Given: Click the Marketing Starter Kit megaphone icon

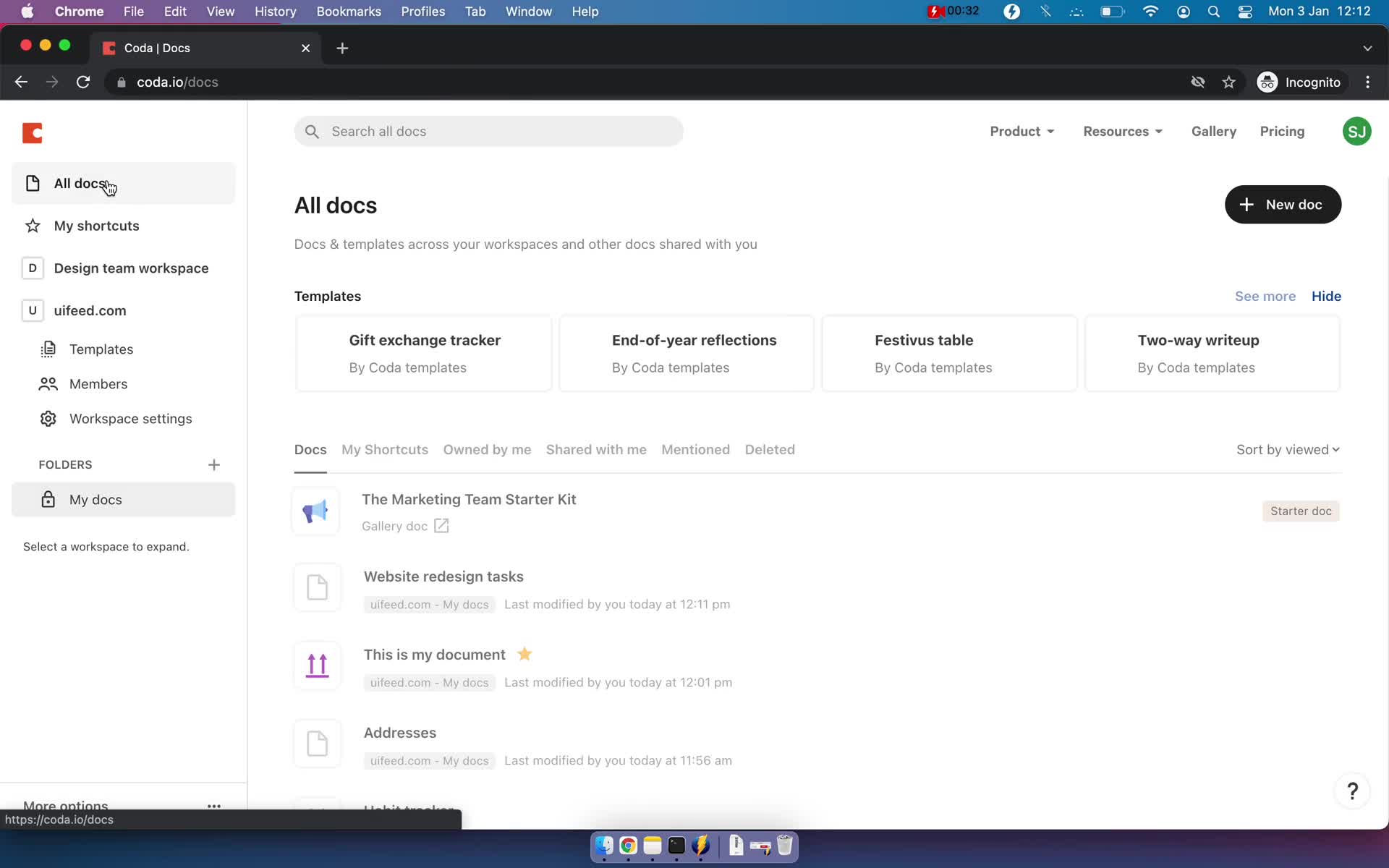Looking at the screenshot, I should click(x=315, y=511).
